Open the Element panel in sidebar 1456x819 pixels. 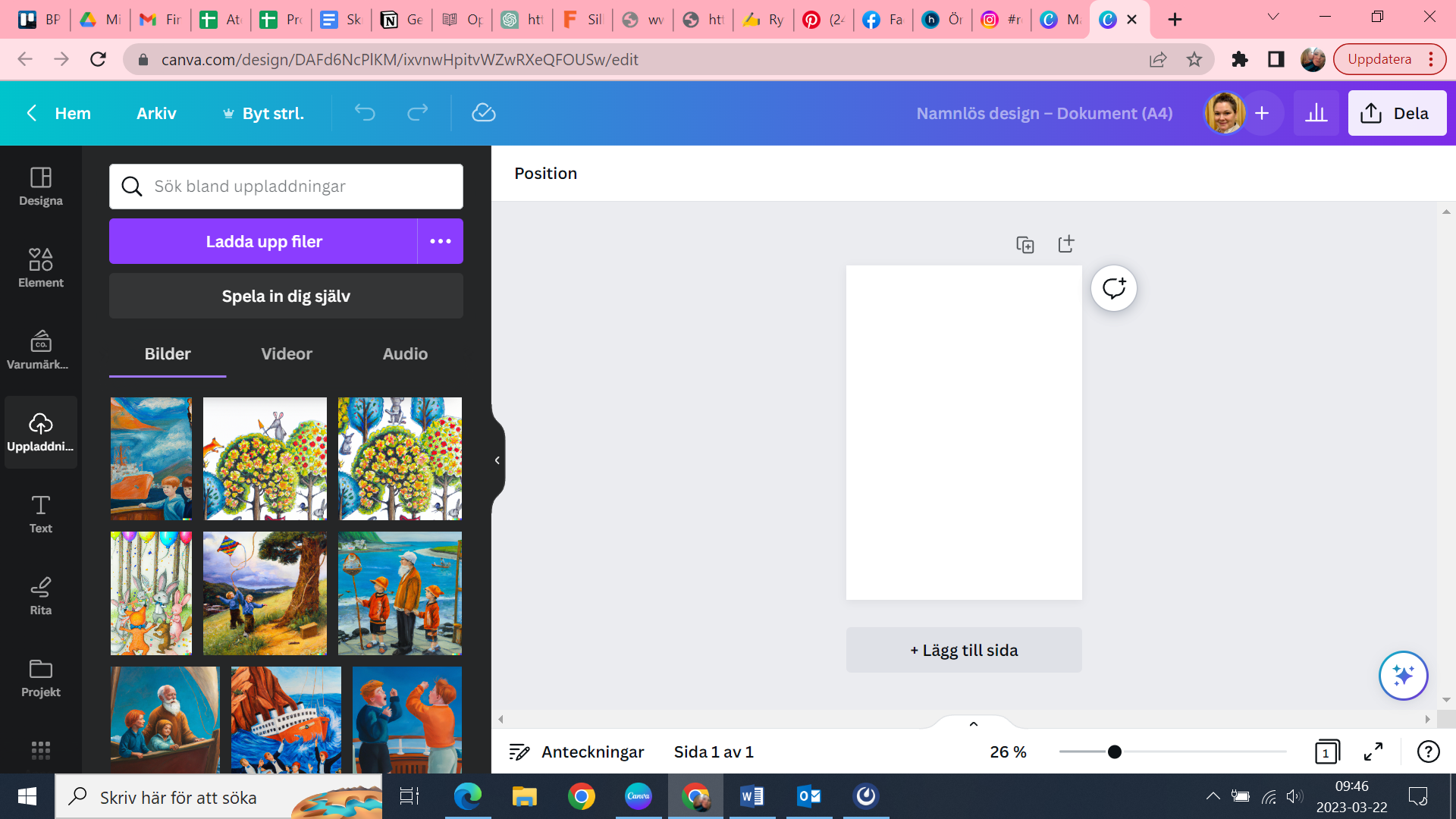[x=41, y=268]
